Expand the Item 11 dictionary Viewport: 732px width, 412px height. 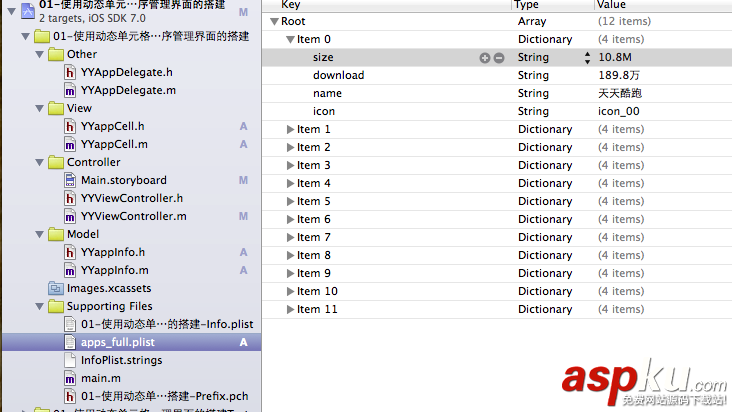(290, 309)
